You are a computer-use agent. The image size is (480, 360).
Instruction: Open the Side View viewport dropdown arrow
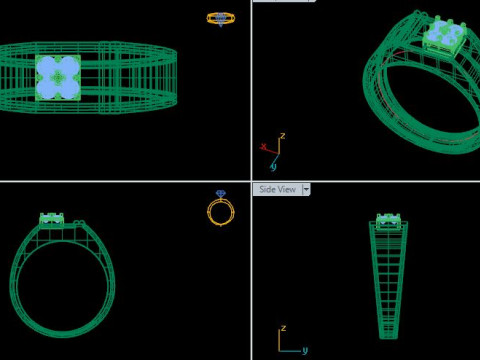[x=306, y=190]
